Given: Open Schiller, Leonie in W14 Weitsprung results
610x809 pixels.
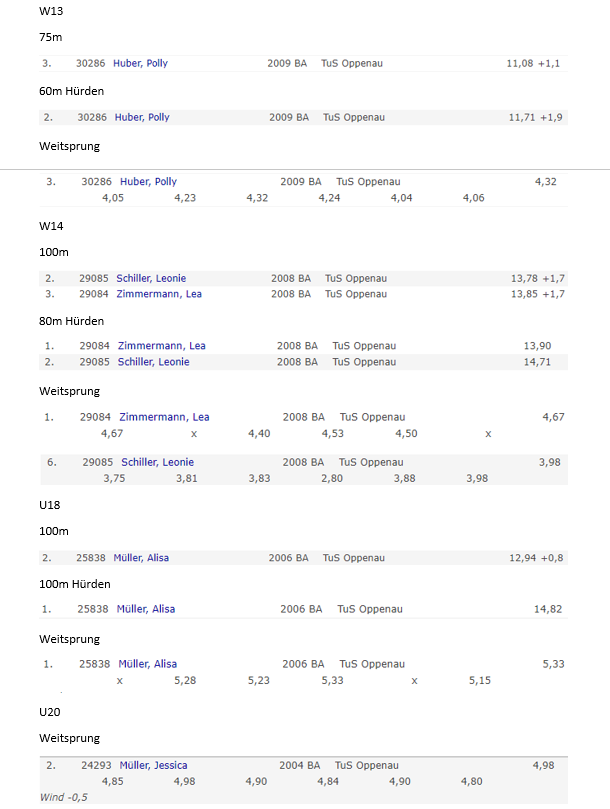Looking at the screenshot, I should pyautogui.click(x=157, y=462).
